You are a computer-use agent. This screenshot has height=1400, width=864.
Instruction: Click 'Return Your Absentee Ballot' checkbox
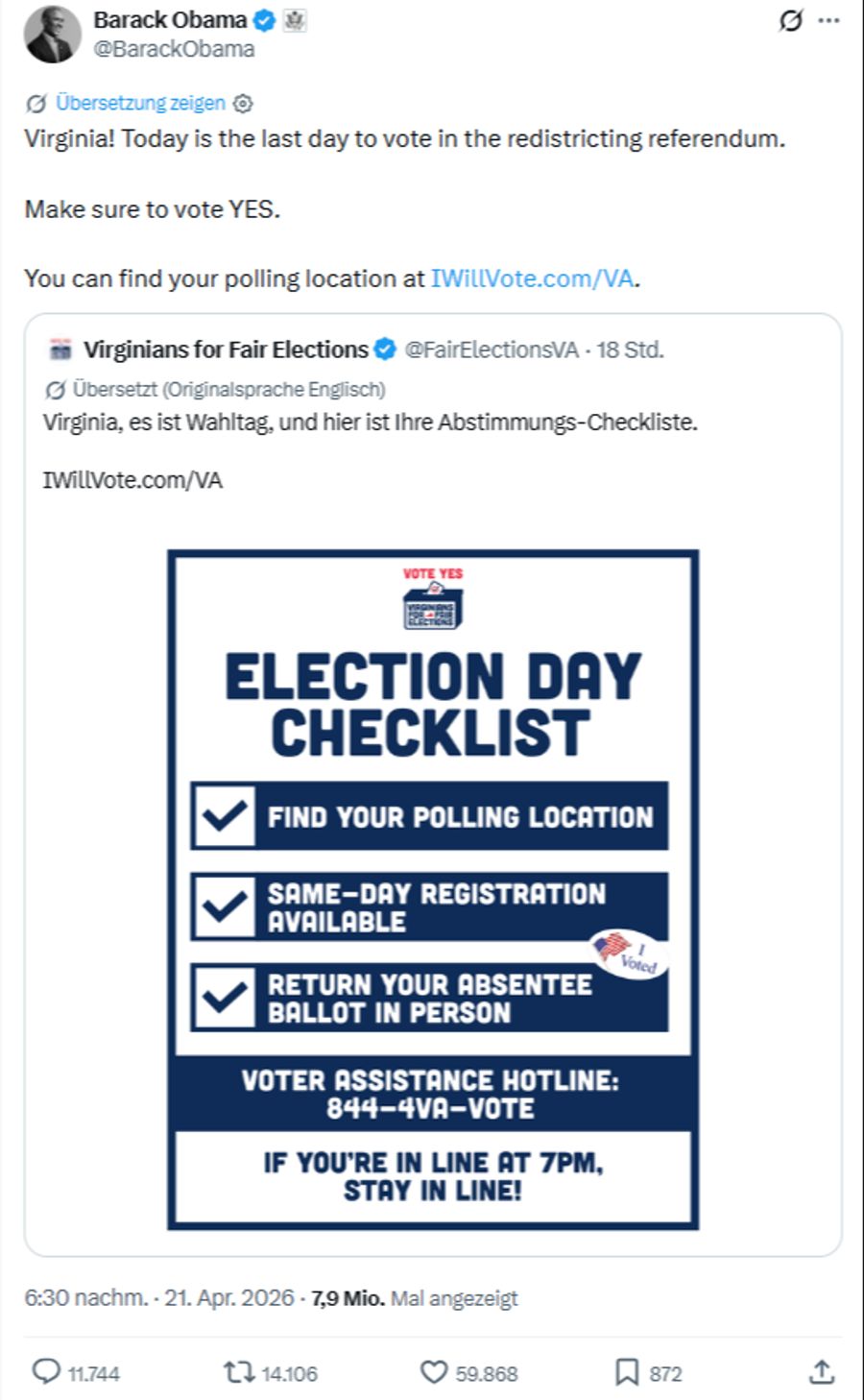coord(225,998)
